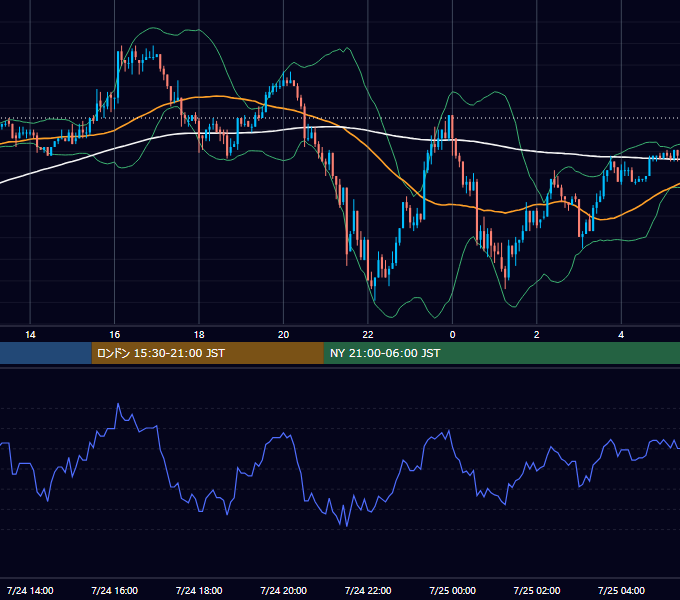Click the 7/24 22:00 label on indicator axis

tap(368, 590)
